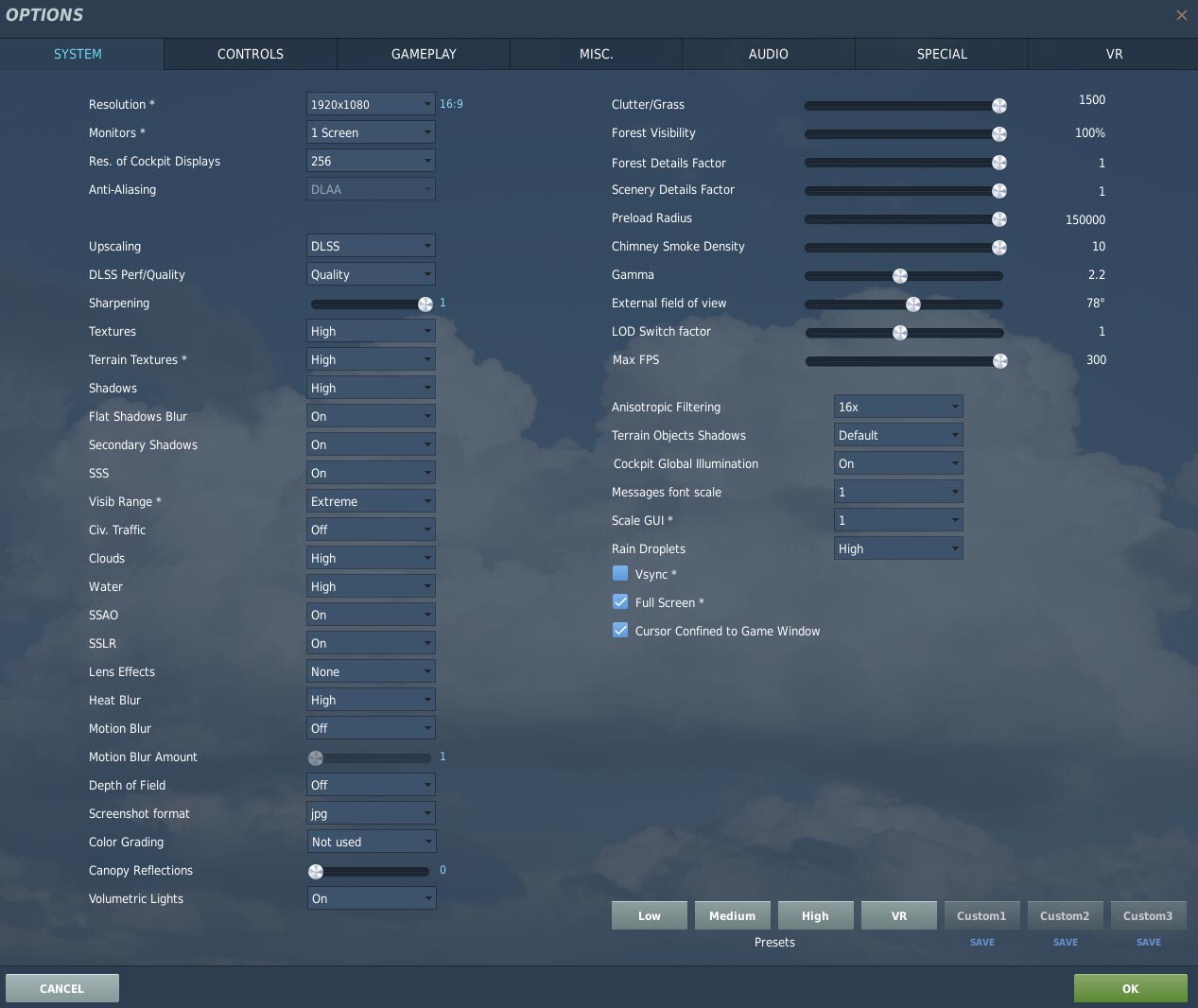Enable the Vsync checkbox
The width and height of the screenshot is (1198, 1008).
click(620, 573)
